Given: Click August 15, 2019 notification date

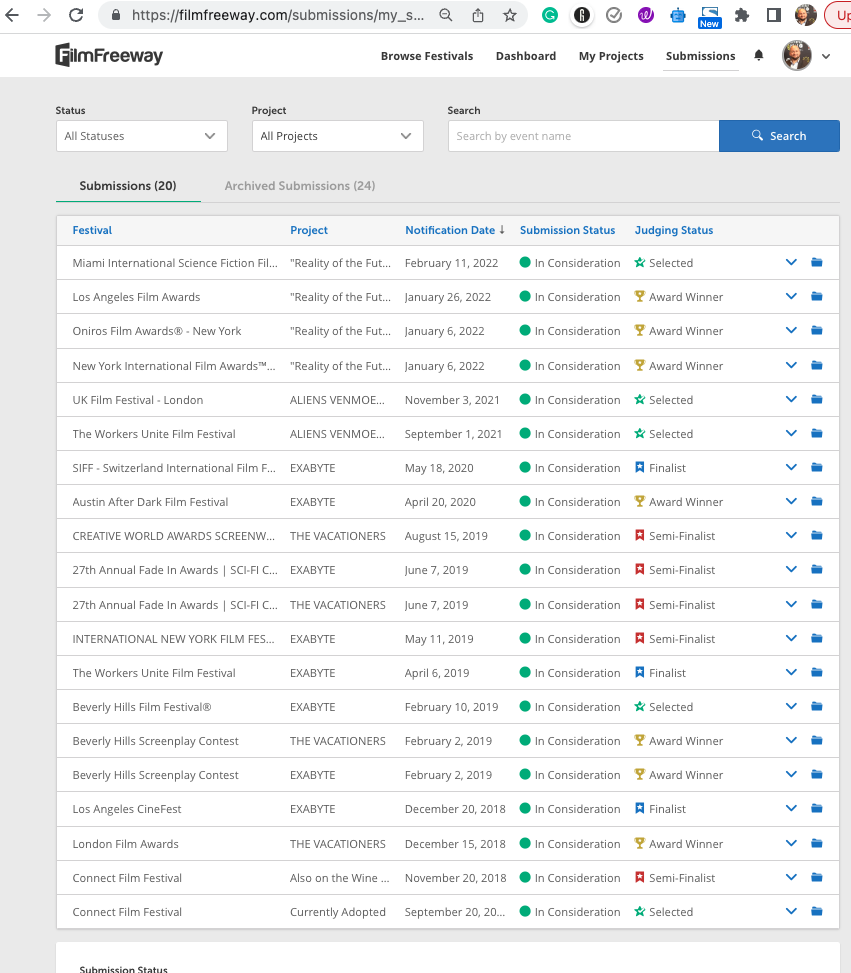Looking at the screenshot, I should (x=446, y=536).
